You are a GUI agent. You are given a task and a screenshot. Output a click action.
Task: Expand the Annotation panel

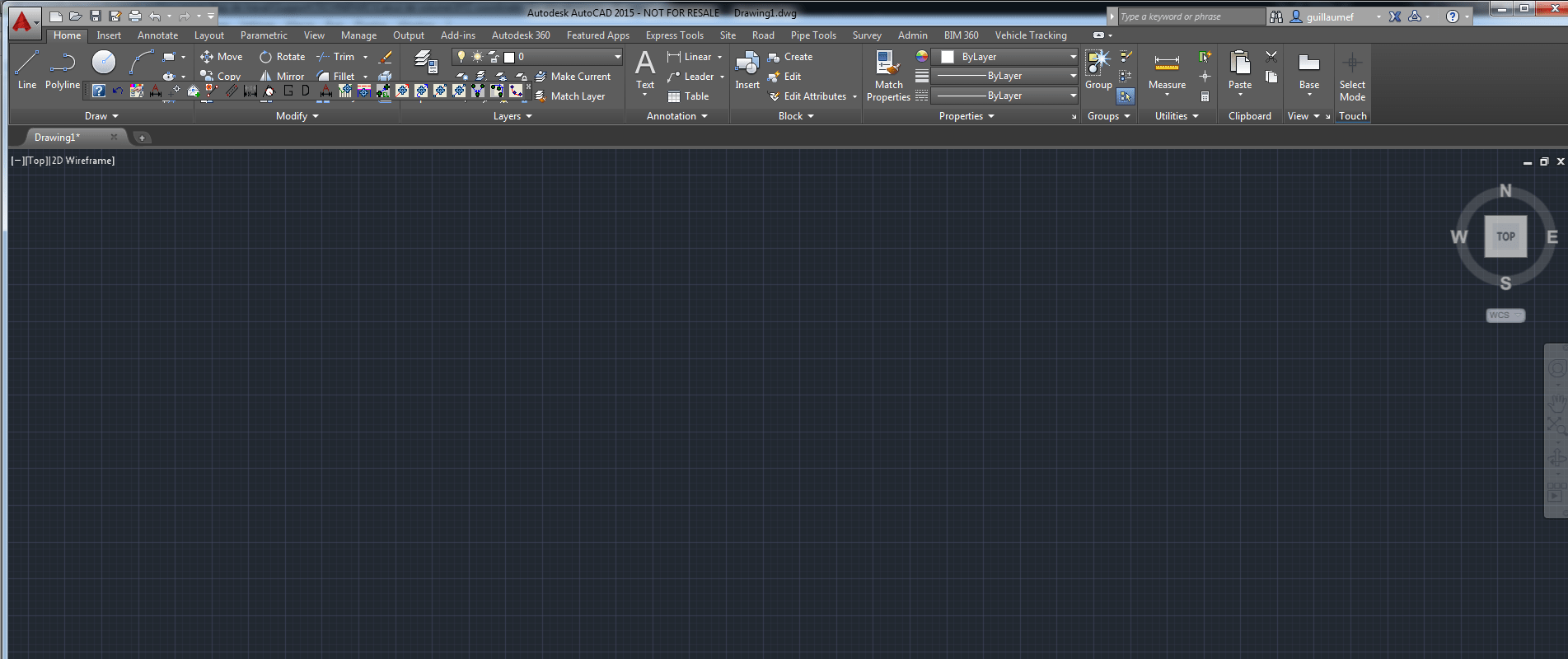[676, 116]
